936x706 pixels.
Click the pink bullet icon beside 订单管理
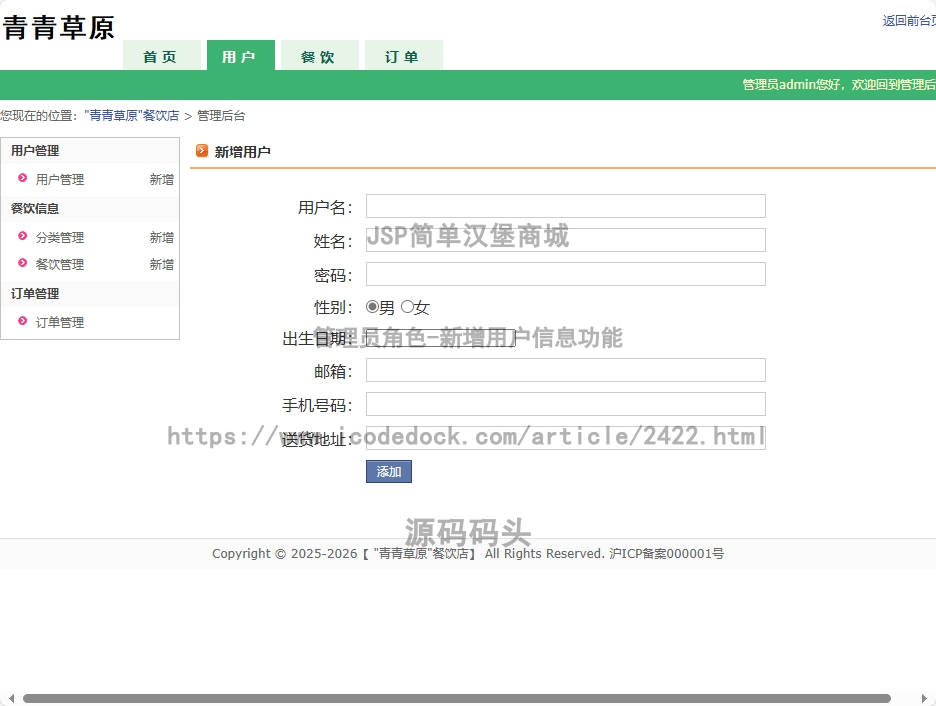point(23,320)
